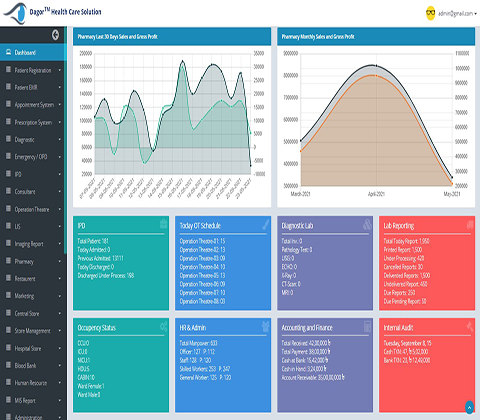Expand LIS menu via its arrow
The image size is (480, 420).
(60, 227)
